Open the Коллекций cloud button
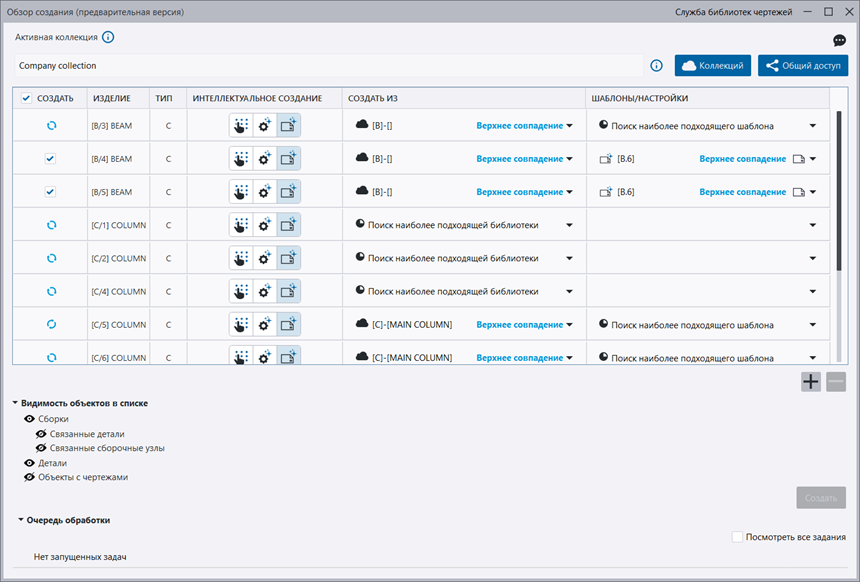The width and height of the screenshot is (860, 582). tap(712, 66)
